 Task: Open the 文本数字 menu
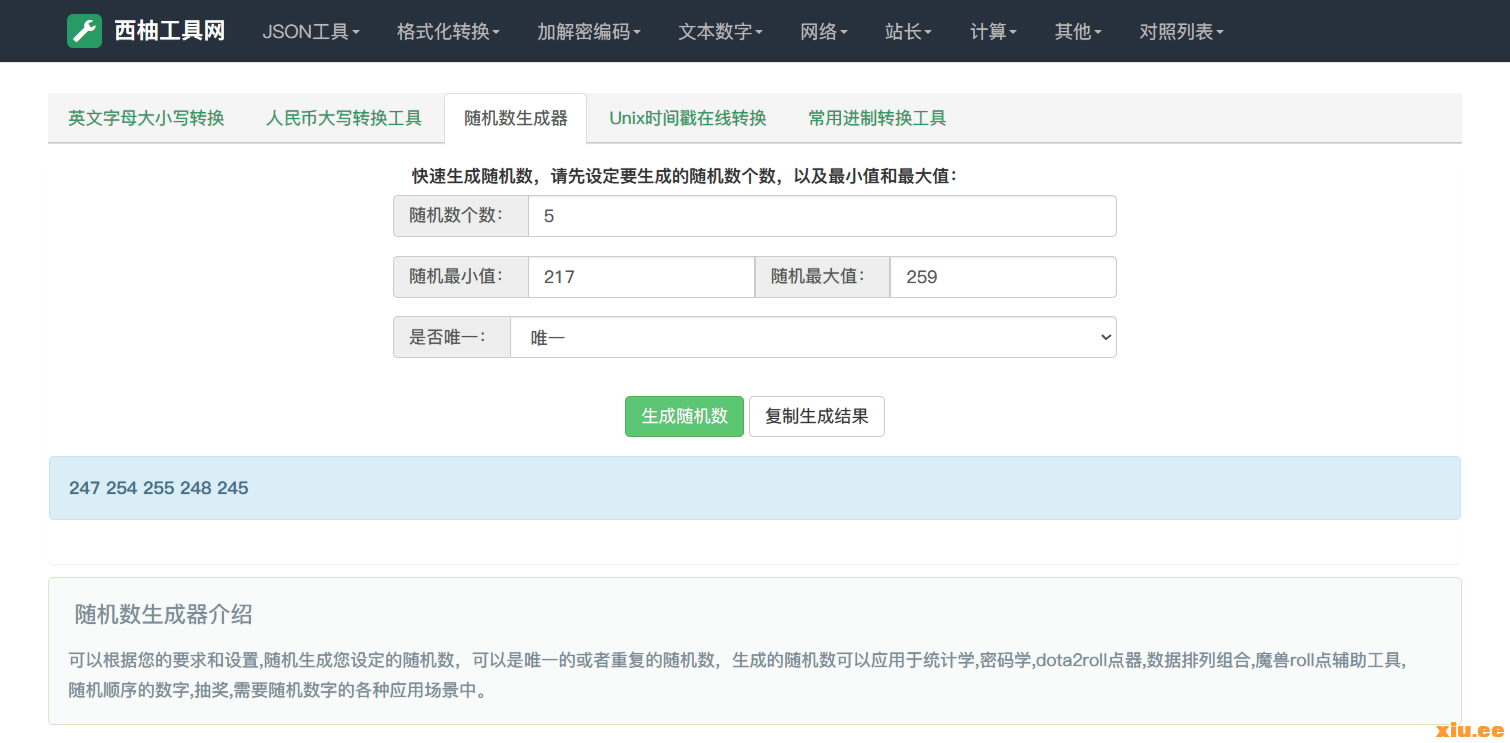coord(720,32)
